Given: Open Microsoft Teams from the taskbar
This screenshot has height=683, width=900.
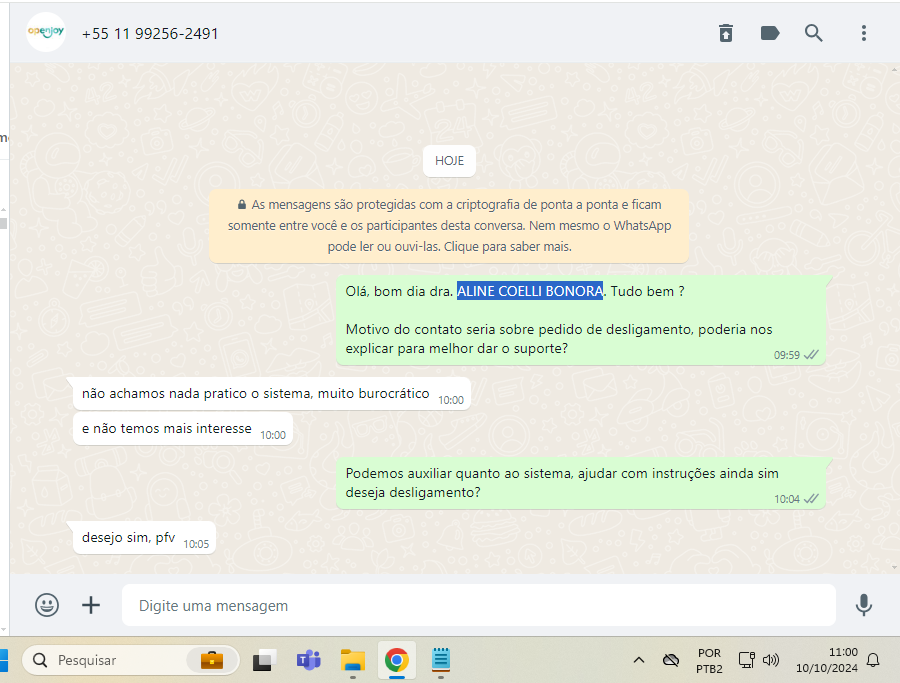Looking at the screenshot, I should (x=309, y=660).
